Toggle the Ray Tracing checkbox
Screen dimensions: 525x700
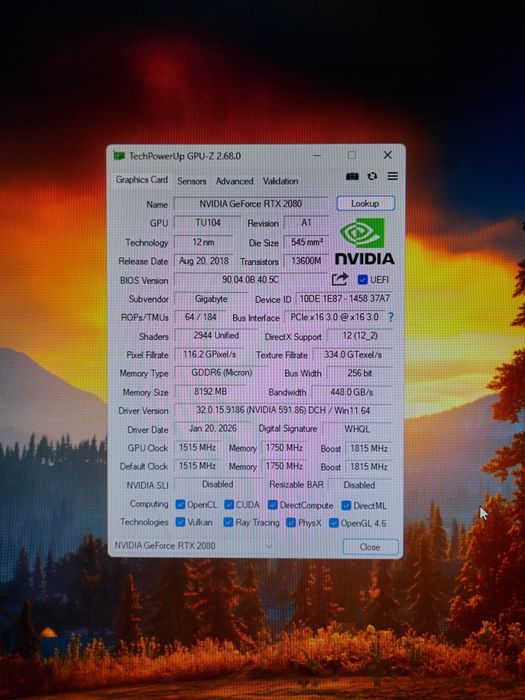pyautogui.click(x=228, y=522)
